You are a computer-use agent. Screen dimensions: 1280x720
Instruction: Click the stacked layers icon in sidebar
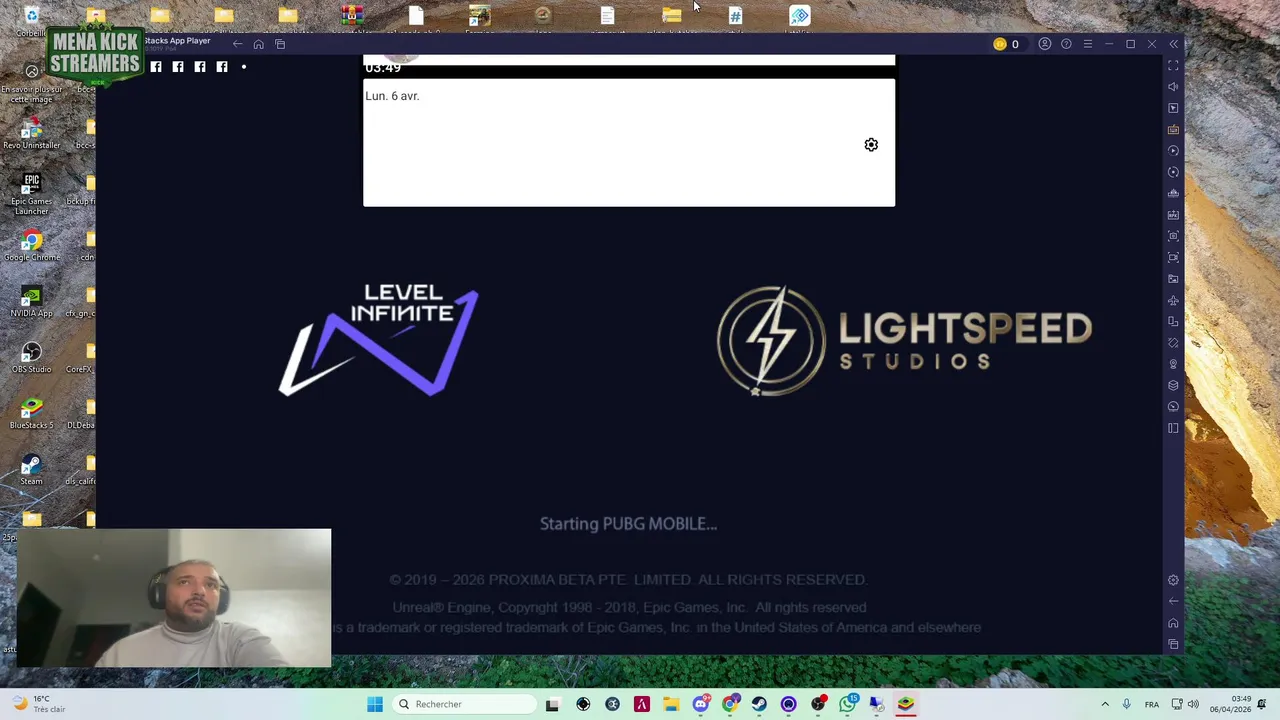[1173, 385]
